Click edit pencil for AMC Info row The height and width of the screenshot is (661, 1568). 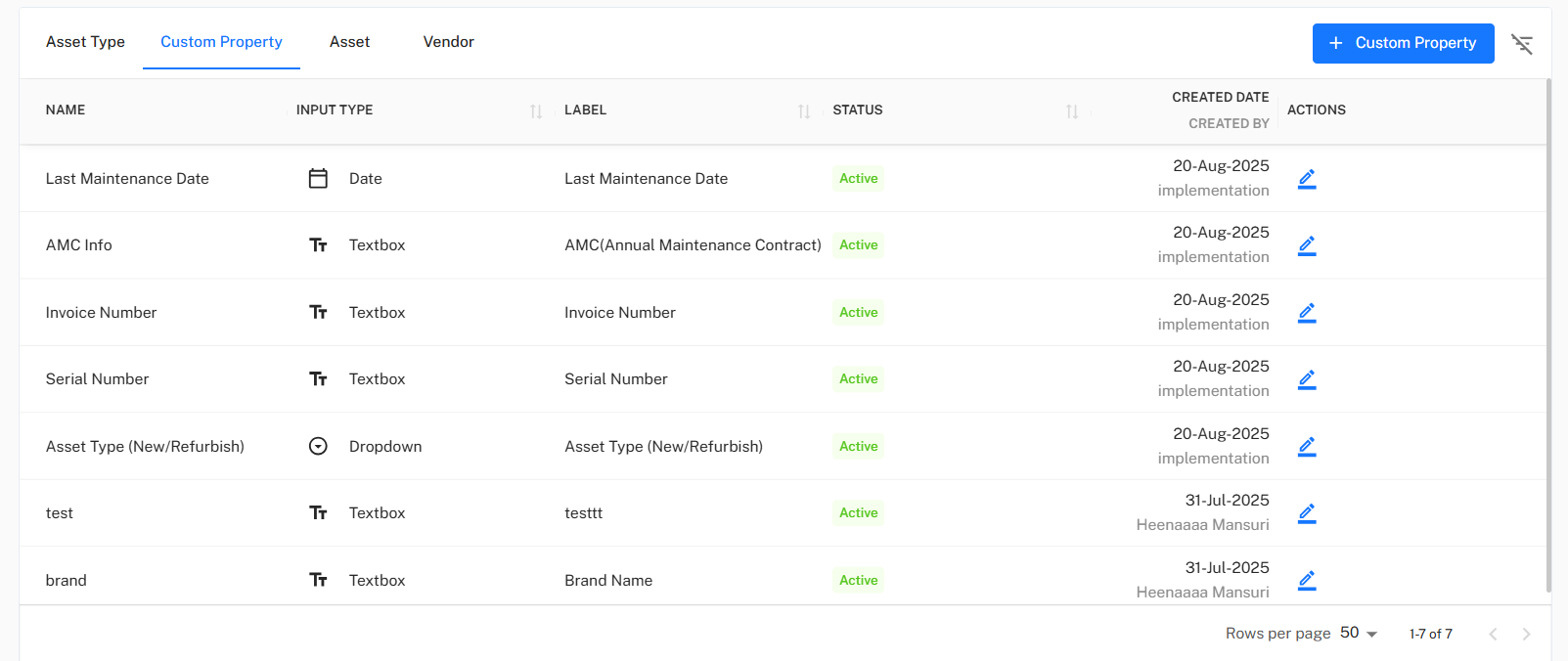point(1306,245)
